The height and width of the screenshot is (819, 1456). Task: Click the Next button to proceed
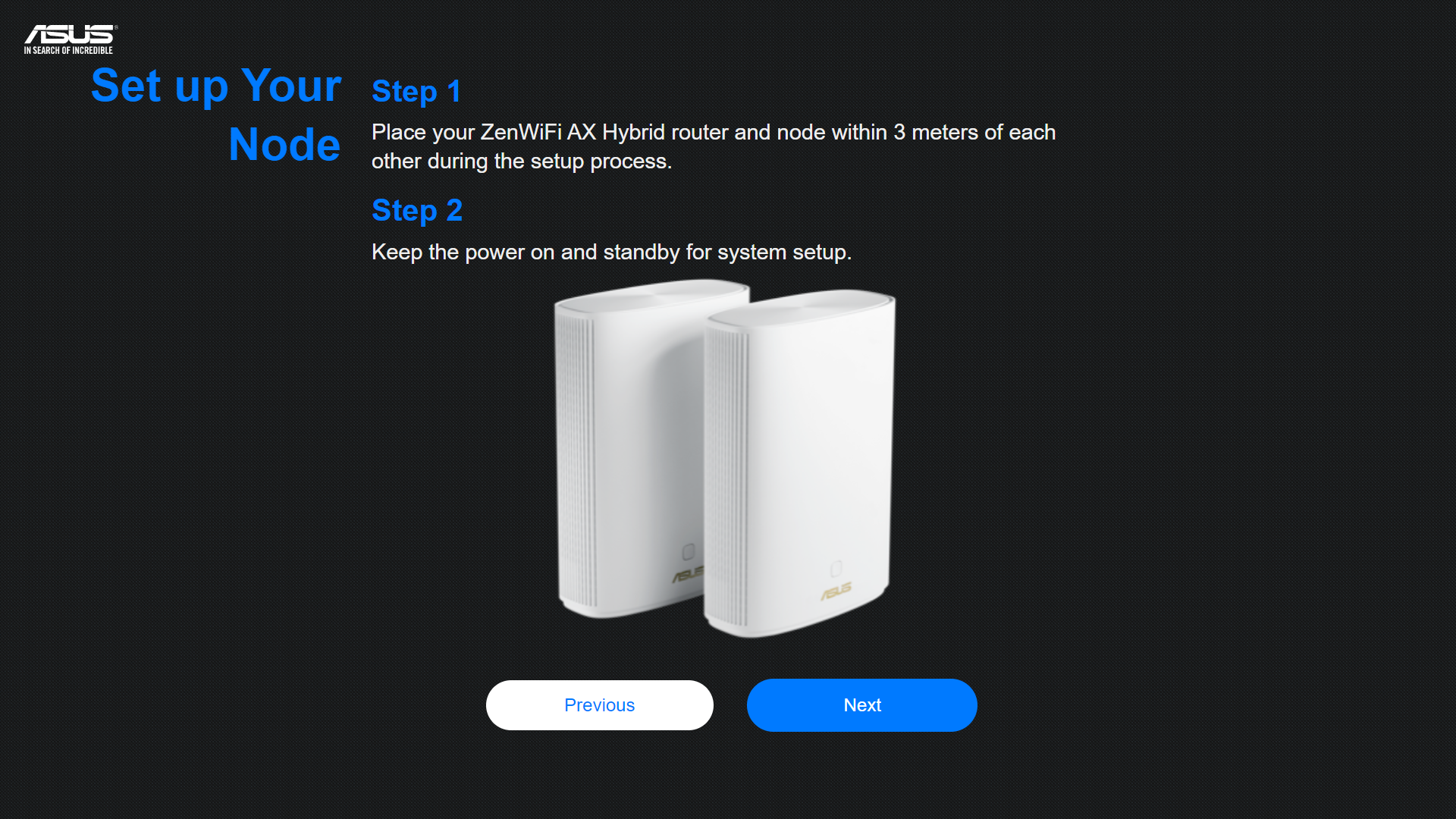point(861,705)
